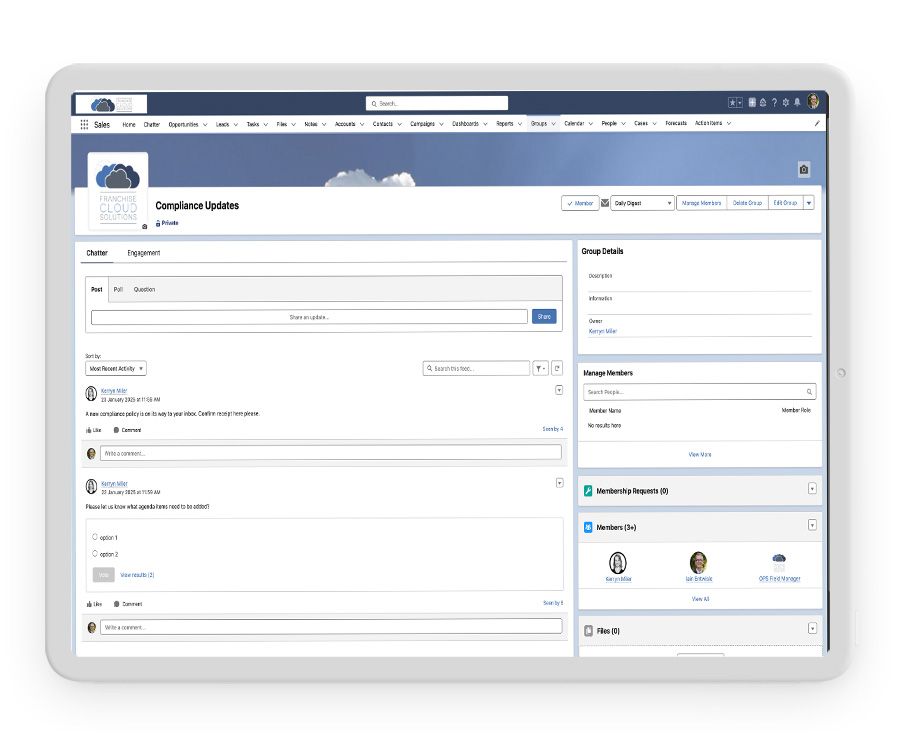Image resolution: width=900 pixels, height=741 pixels.
Task: Click the Search People input field
Action: pyautogui.click(x=699, y=392)
